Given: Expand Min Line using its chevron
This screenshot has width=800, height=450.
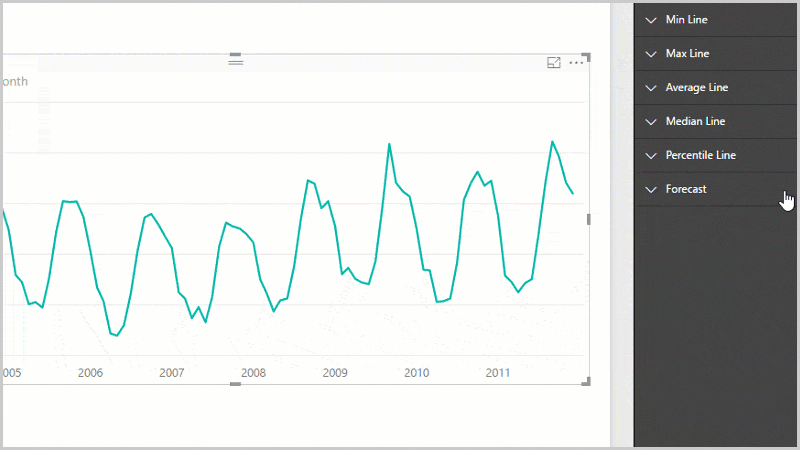Looking at the screenshot, I should click(651, 20).
